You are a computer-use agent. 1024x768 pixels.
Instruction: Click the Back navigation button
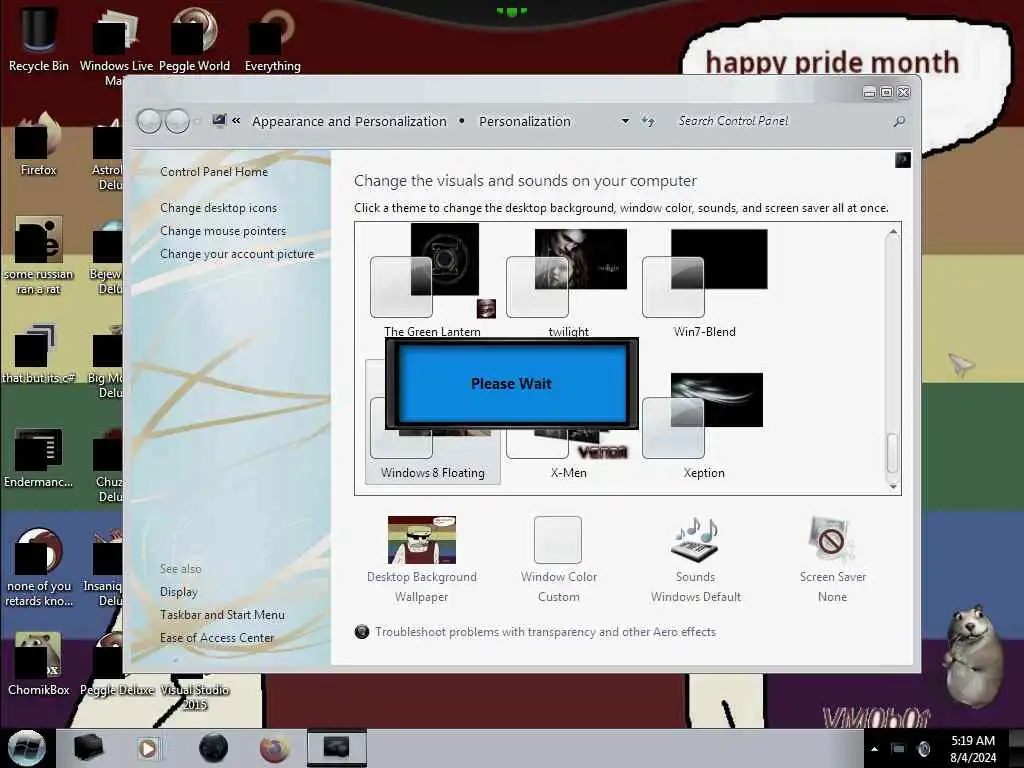tap(149, 121)
